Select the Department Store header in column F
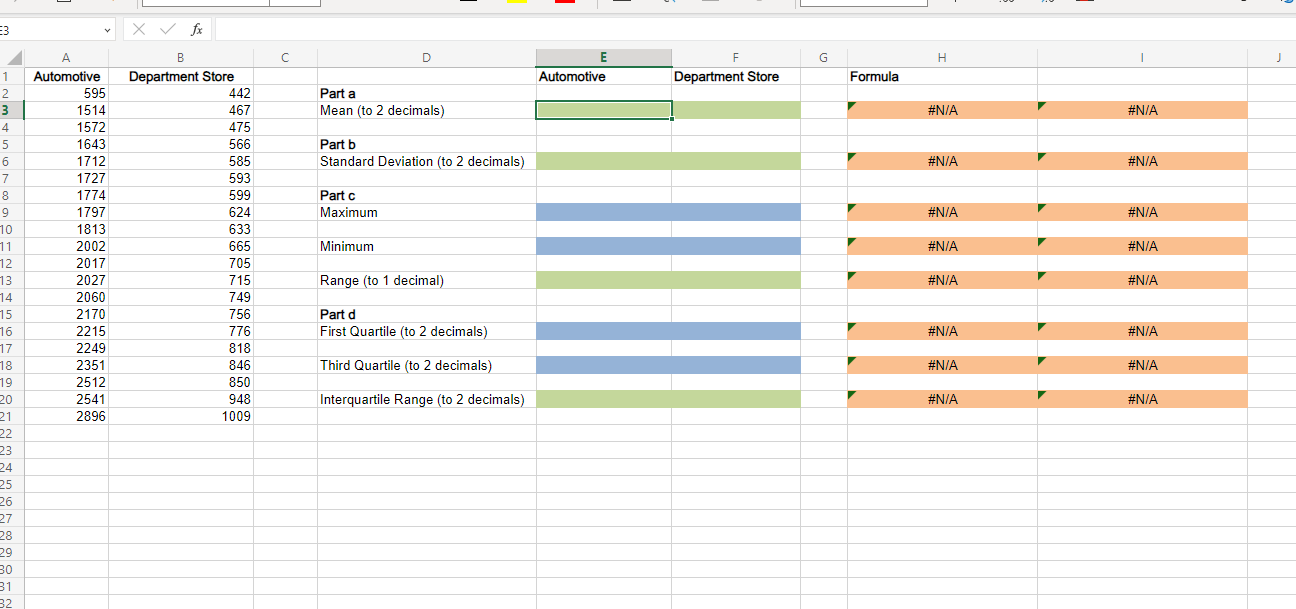 (735, 76)
